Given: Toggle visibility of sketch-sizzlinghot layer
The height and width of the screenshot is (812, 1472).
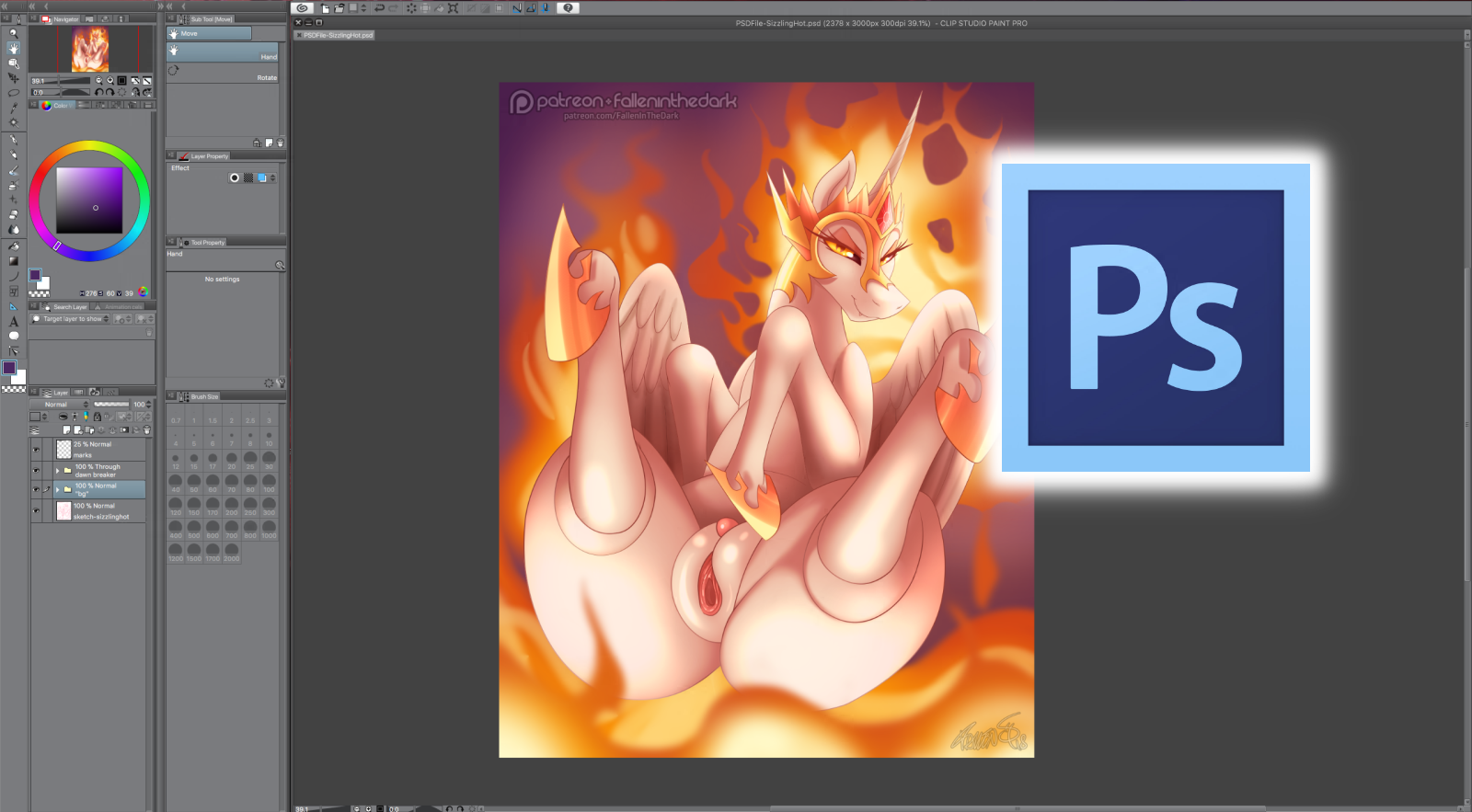Looking at the screenshot, I should 37,511.
